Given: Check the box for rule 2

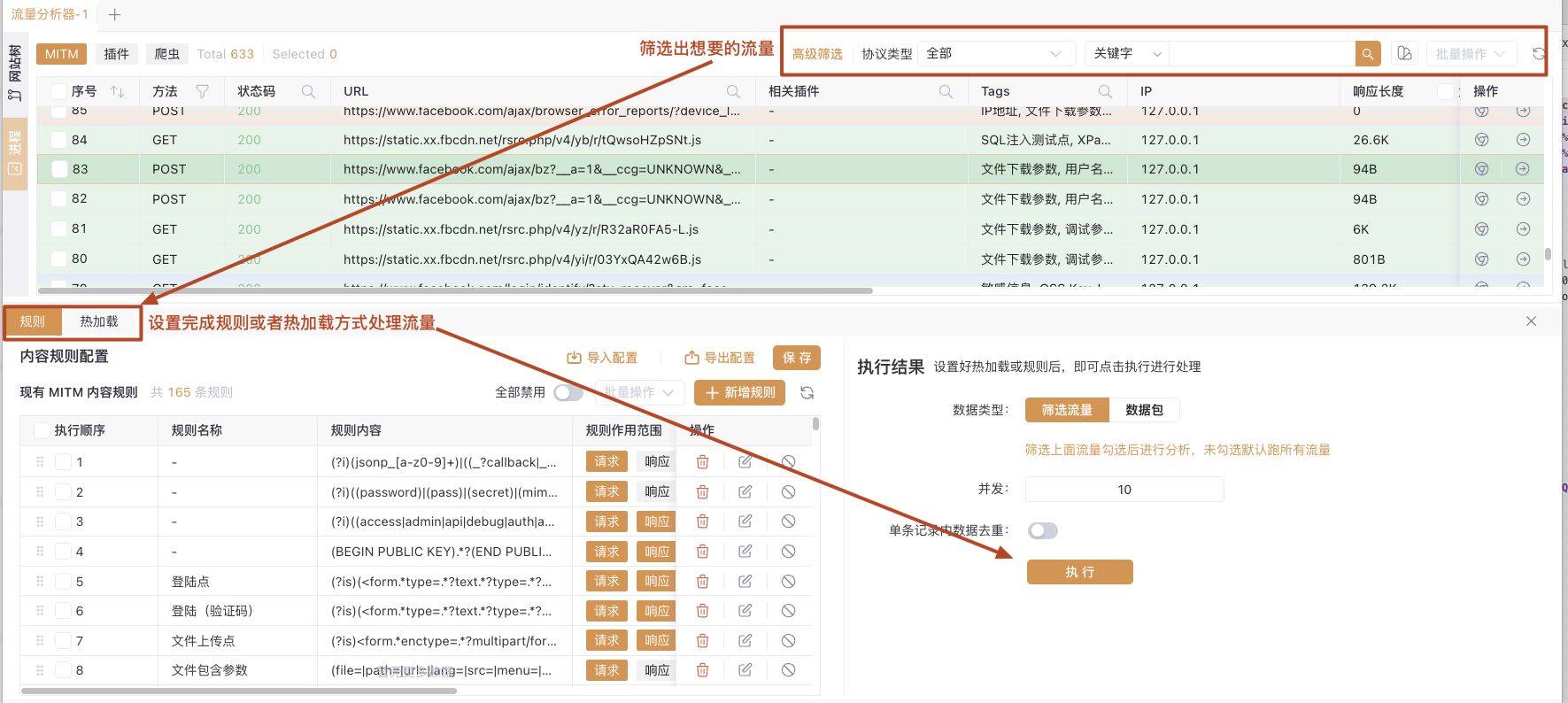Looking at the screenshot, I should [63, 492].
